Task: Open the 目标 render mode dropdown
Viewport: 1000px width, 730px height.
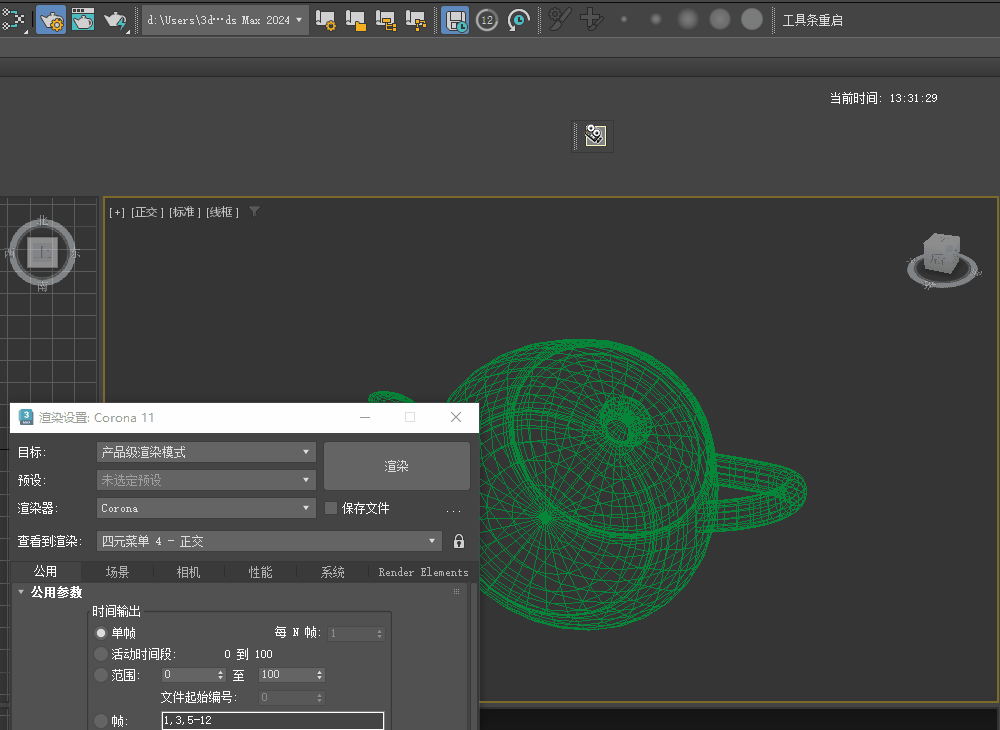Action: 206,452
